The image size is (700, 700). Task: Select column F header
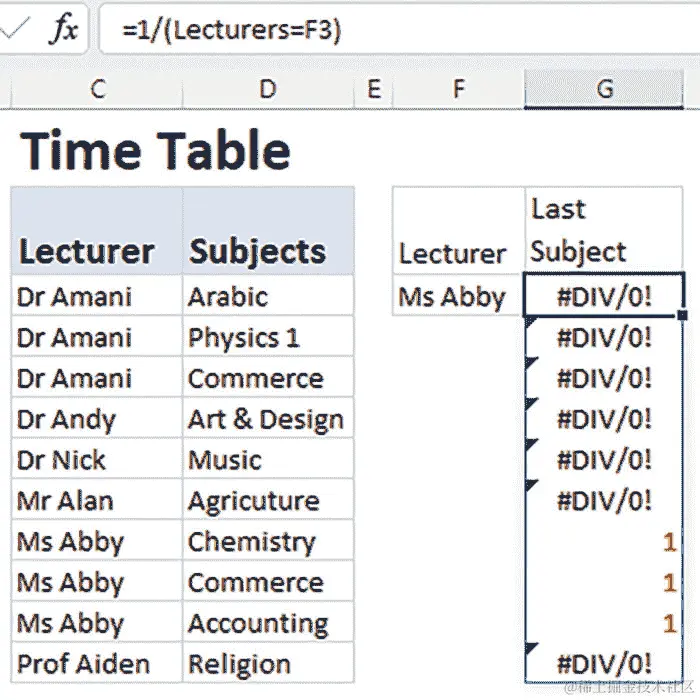[458, 89]
